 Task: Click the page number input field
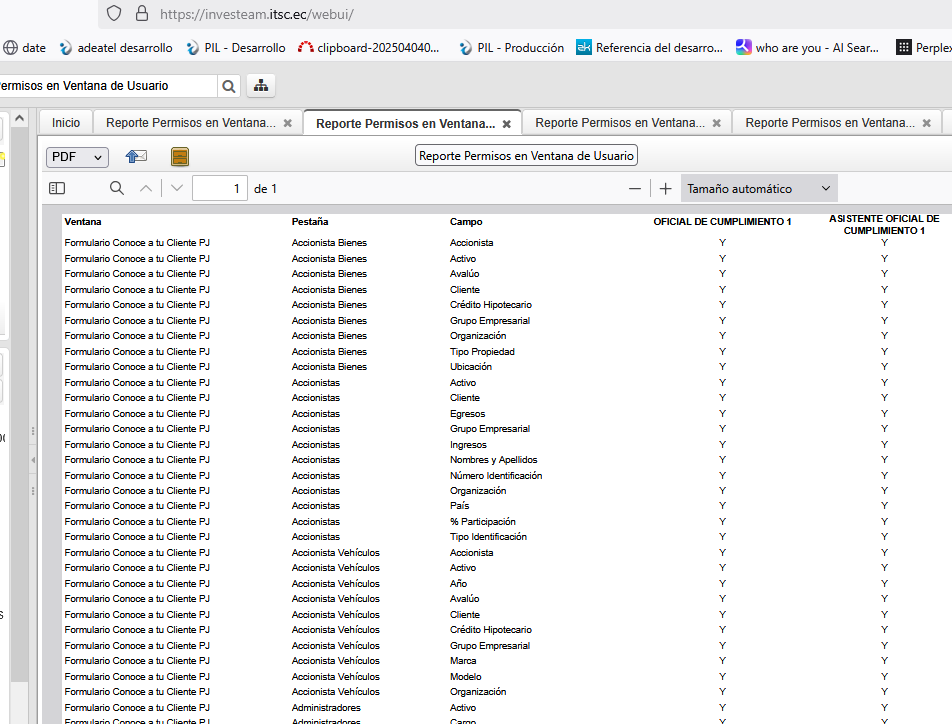coord(220,188)
